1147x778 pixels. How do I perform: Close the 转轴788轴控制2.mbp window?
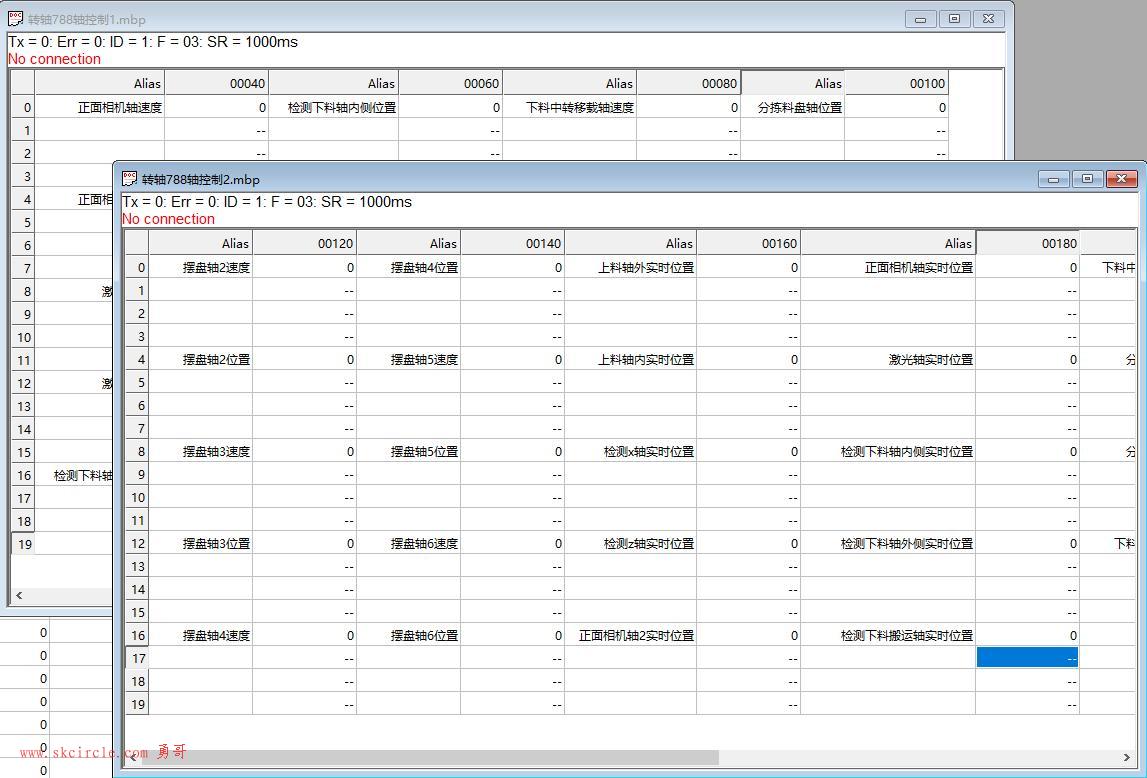(1121, 179)
